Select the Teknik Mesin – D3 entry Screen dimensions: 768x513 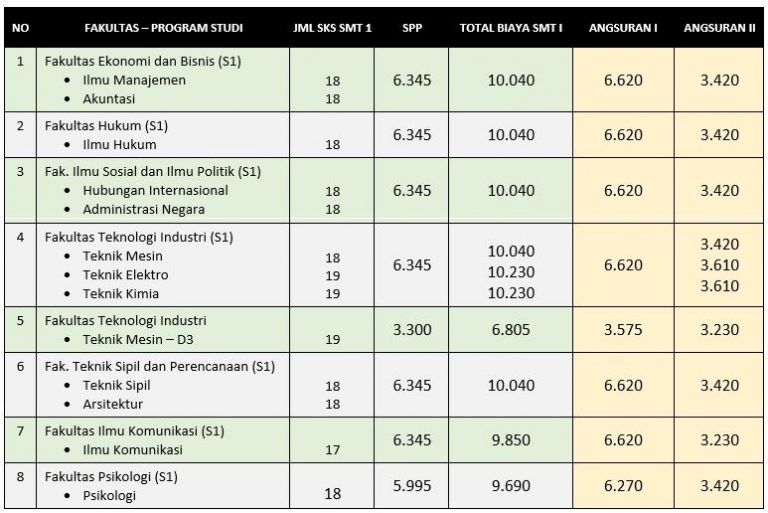click(138, 339)
